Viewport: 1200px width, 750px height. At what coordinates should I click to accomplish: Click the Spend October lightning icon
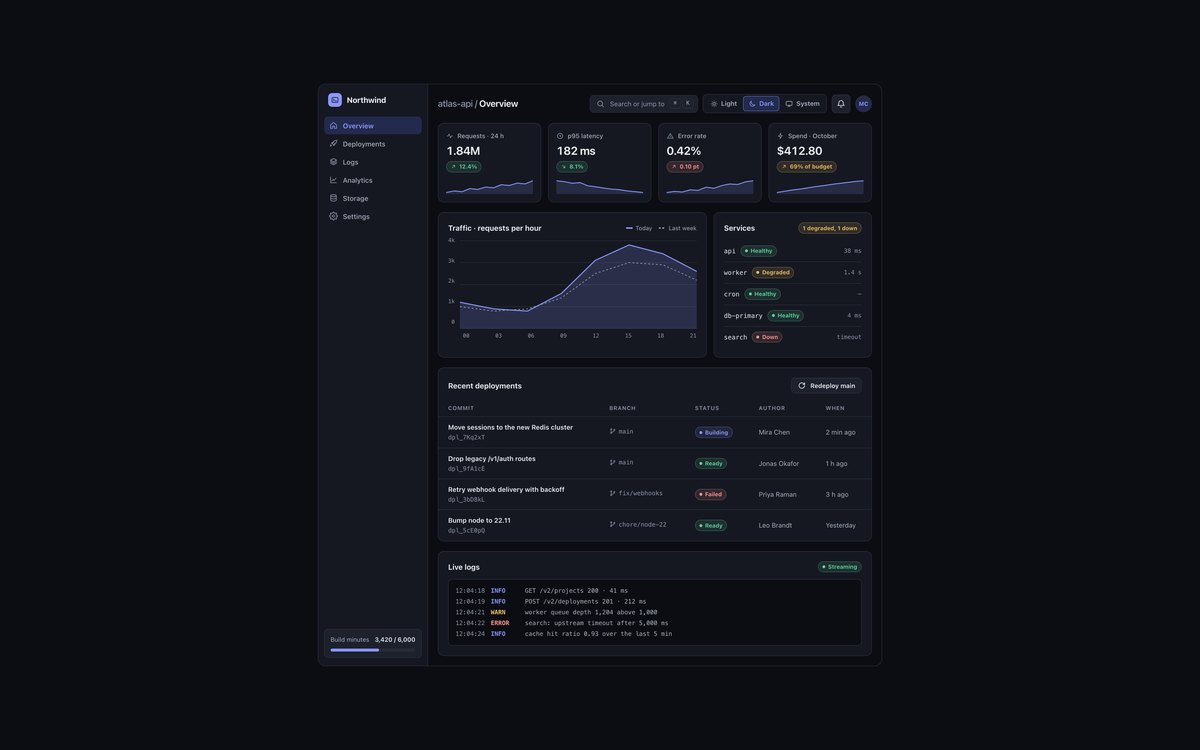click(780, 136)
